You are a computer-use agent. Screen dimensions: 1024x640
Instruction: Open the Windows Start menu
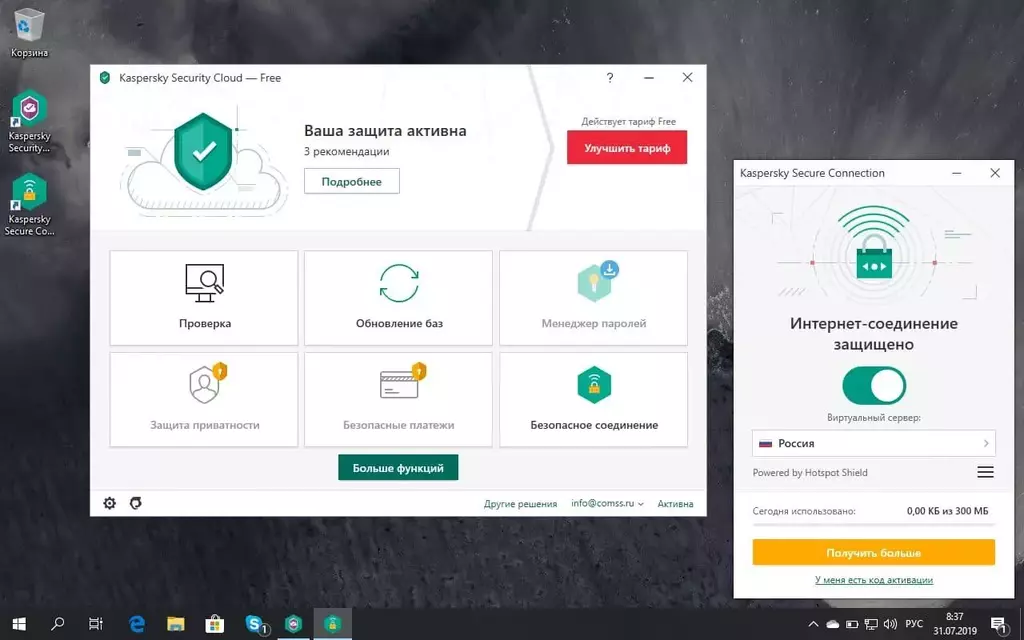(19, 624)
